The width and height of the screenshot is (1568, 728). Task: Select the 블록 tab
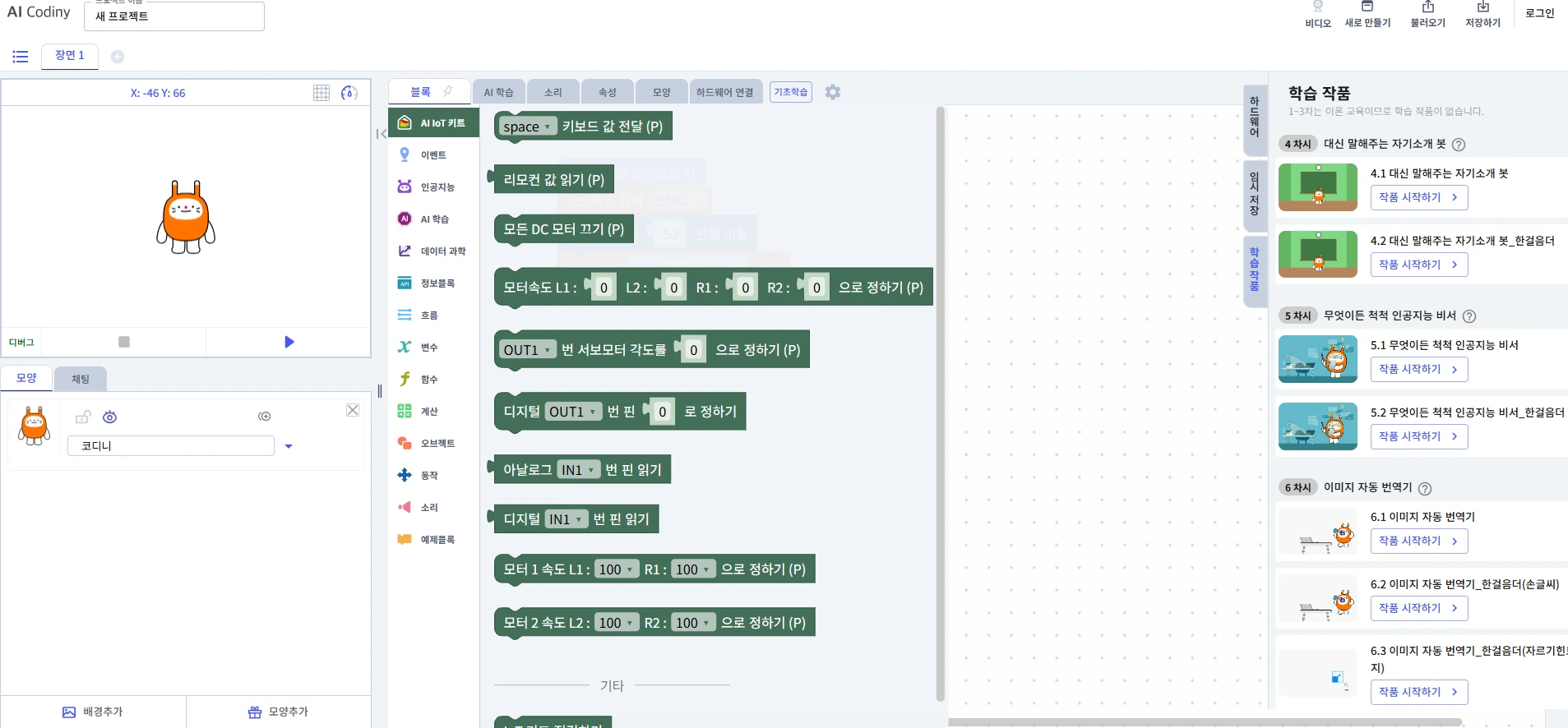(x=429, y=92)
